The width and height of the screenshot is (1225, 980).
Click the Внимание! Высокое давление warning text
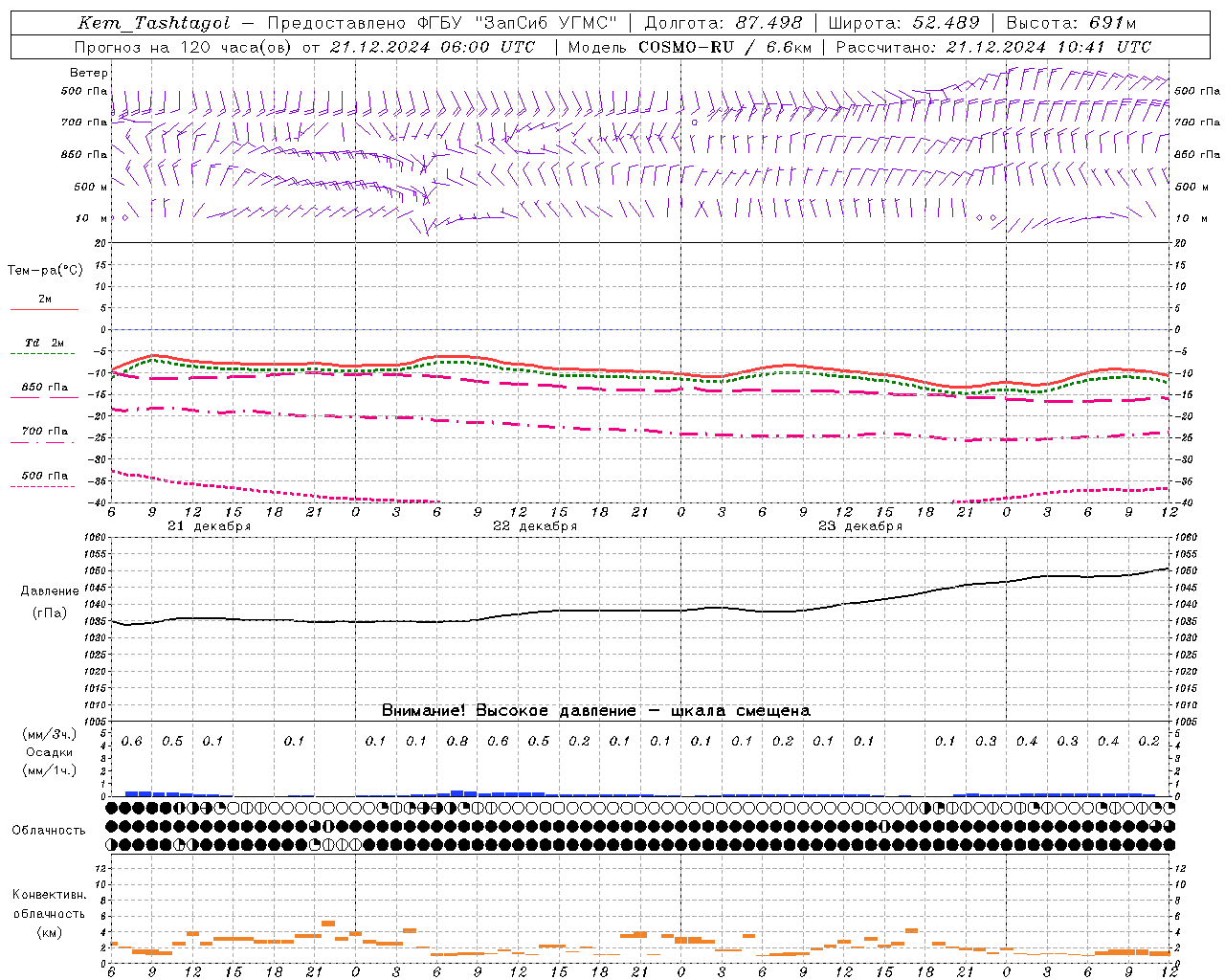pos(596,711)
